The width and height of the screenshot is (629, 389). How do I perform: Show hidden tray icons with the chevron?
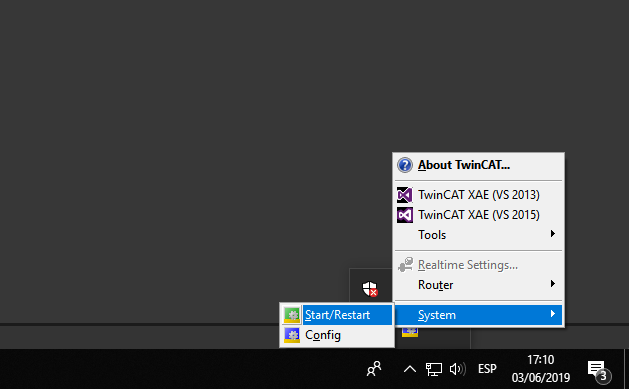point(410,369)
